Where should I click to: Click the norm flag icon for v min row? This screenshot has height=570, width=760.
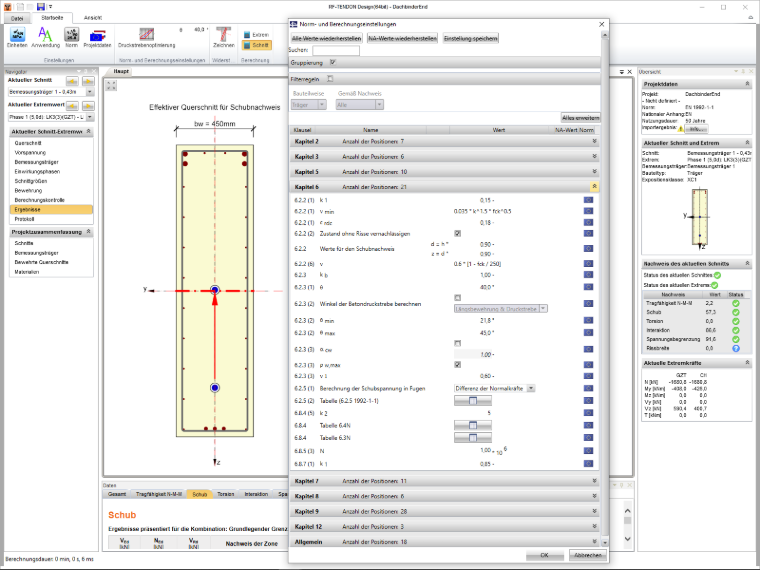pos(588,211)
